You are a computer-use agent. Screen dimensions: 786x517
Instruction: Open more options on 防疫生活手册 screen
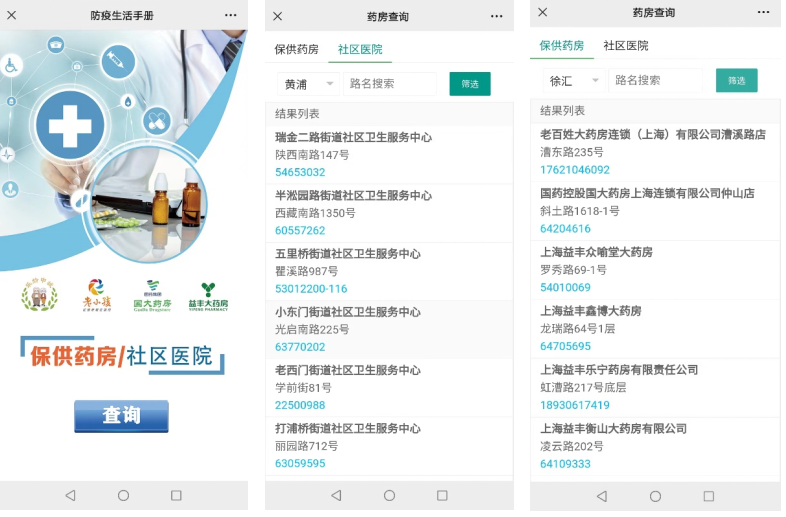231,15
